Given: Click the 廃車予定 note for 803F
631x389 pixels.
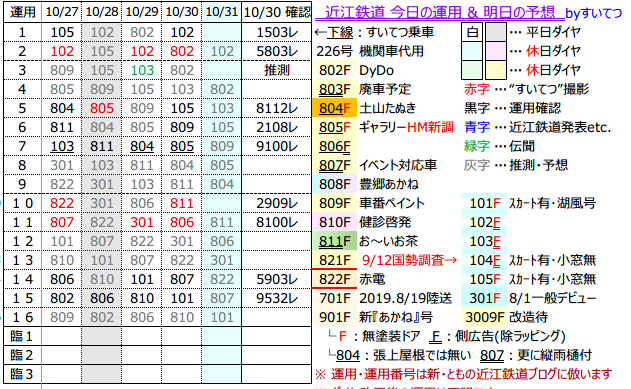Looking at the screenshot, I should pyautogui.click(x=385, y=89).
